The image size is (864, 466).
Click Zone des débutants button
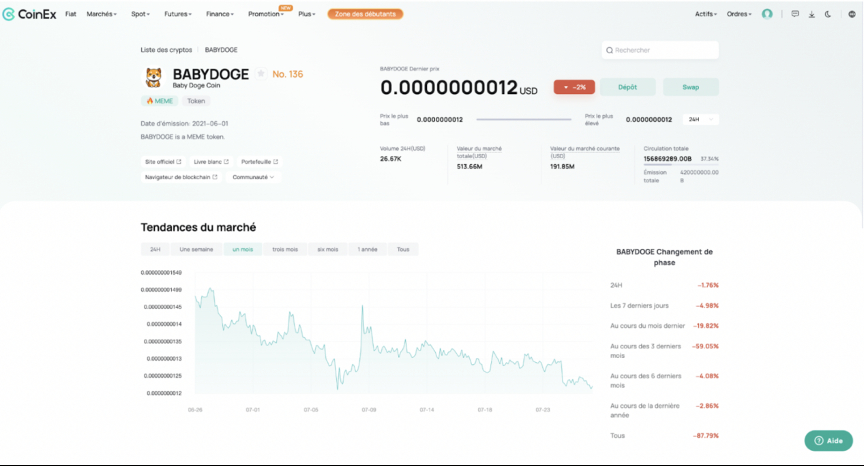365,14
